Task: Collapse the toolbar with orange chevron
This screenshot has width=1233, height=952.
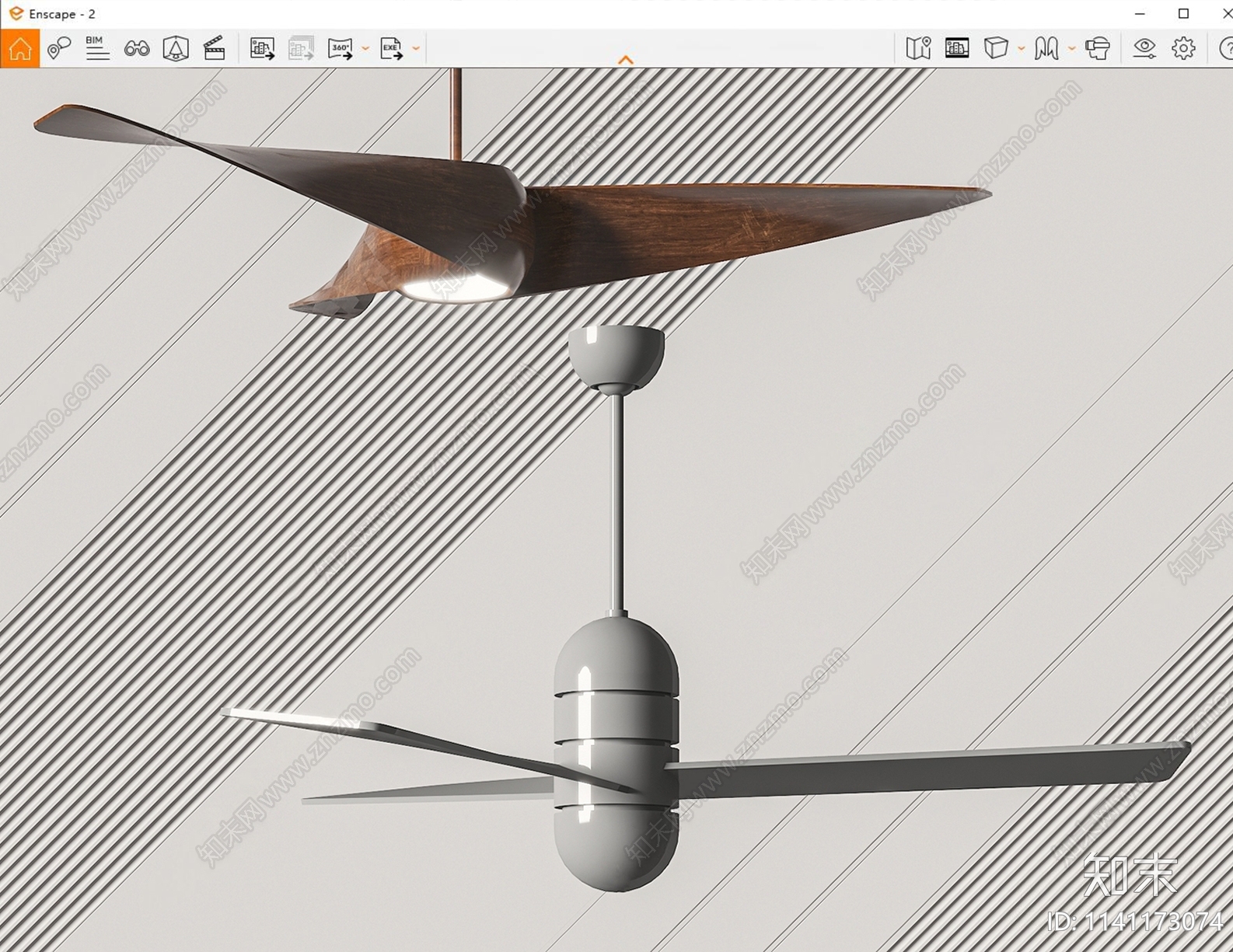Action: 626,60
